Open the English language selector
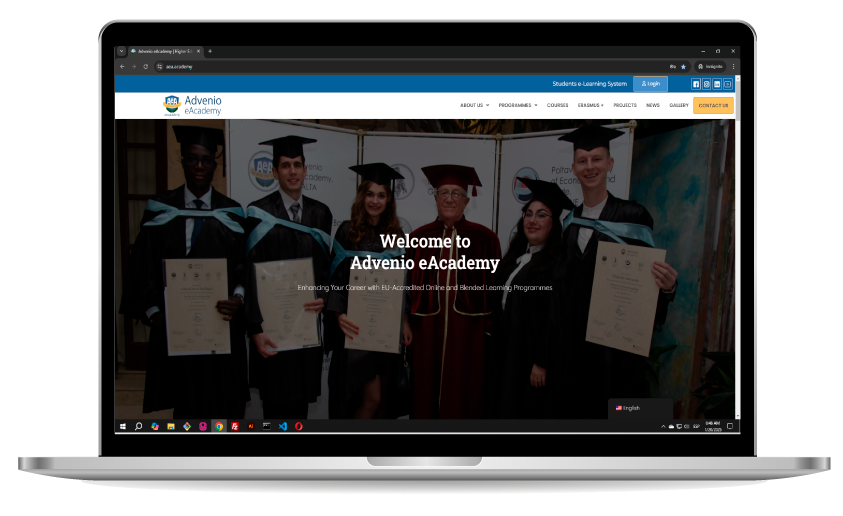Viewport: 843px width, 516px height. pyautogui.click(x=640, y=408)
